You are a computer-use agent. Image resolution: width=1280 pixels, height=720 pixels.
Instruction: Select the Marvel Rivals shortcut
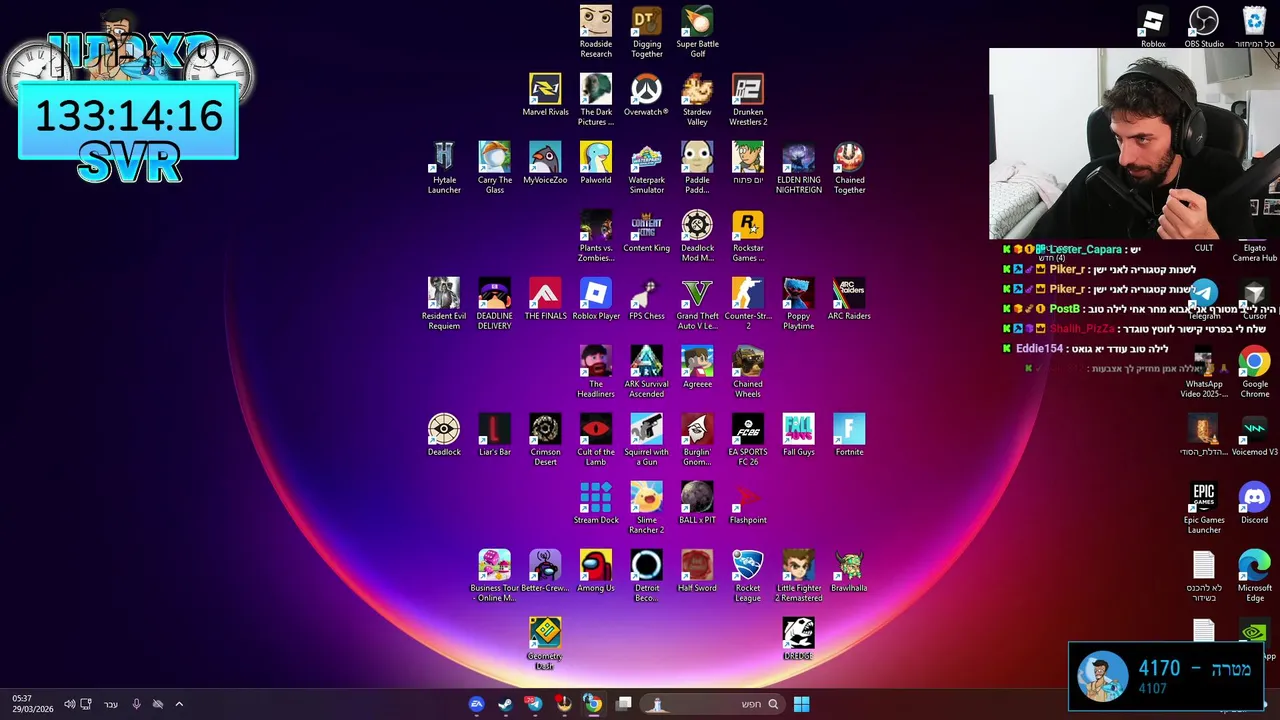(x=545, y=95)
